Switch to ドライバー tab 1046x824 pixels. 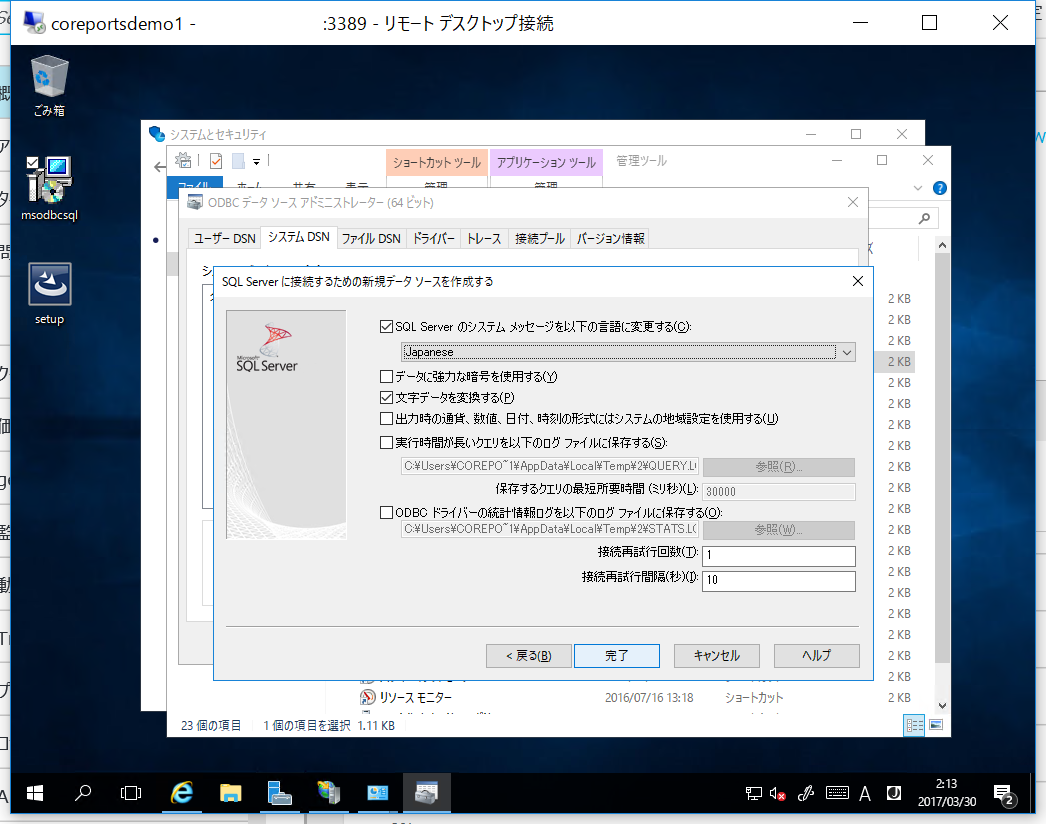pos(434,238)
